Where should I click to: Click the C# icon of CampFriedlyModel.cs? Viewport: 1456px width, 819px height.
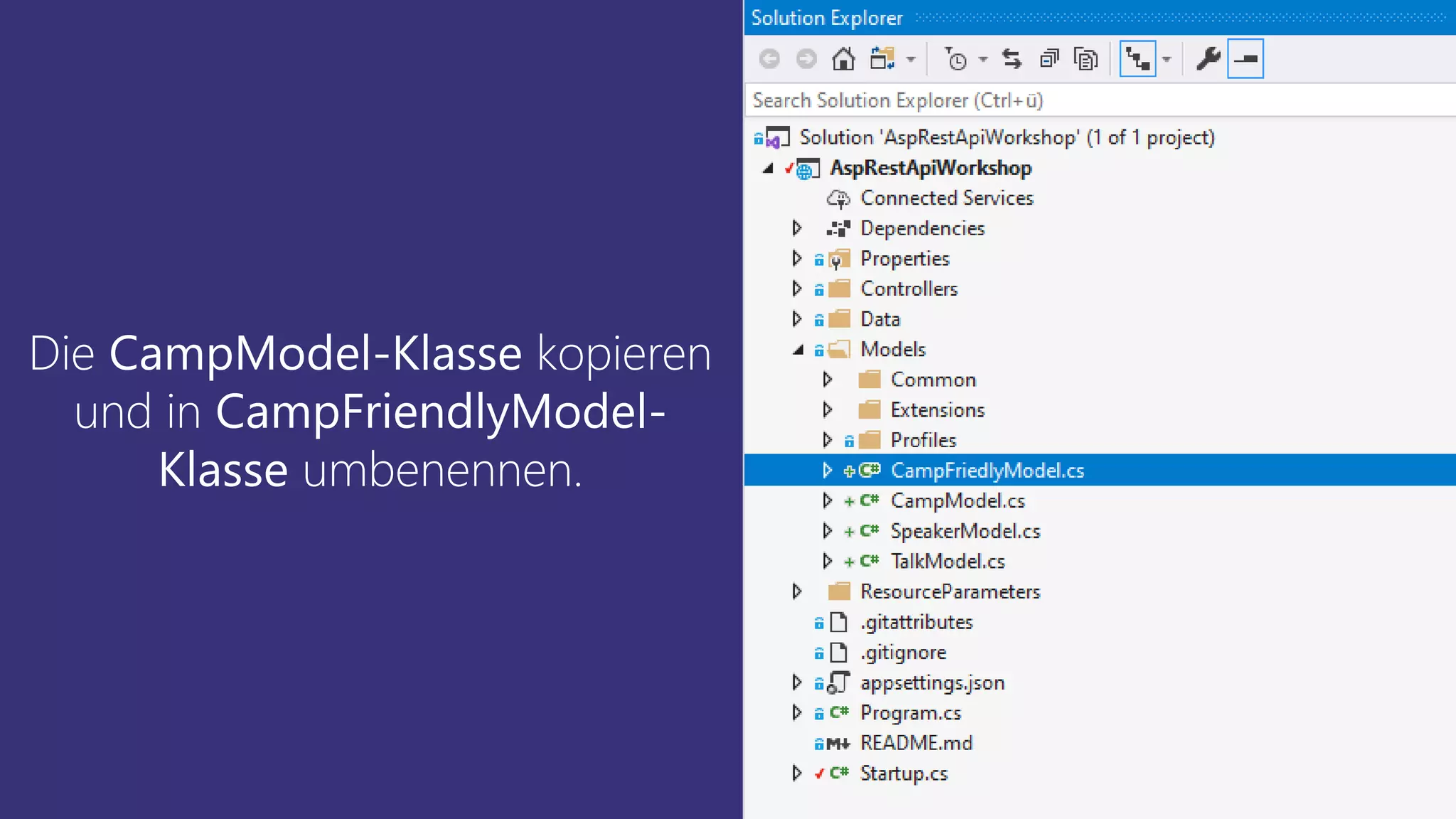point(869,470)
